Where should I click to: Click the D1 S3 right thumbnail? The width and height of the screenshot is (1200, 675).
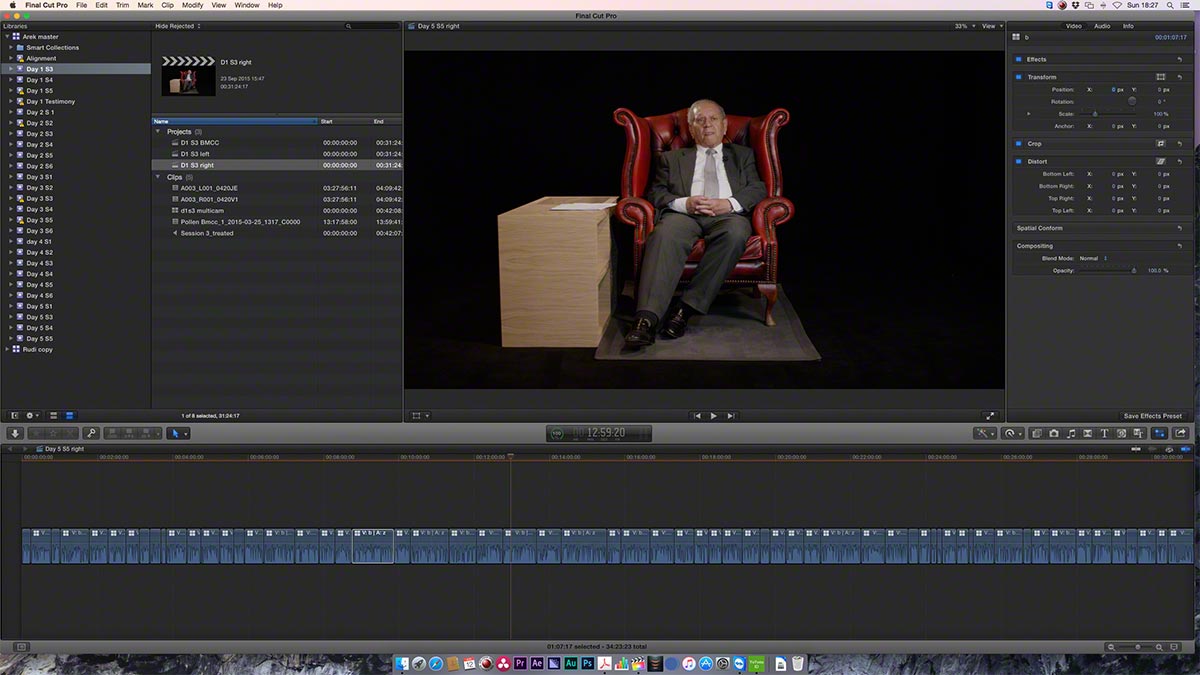189,76
